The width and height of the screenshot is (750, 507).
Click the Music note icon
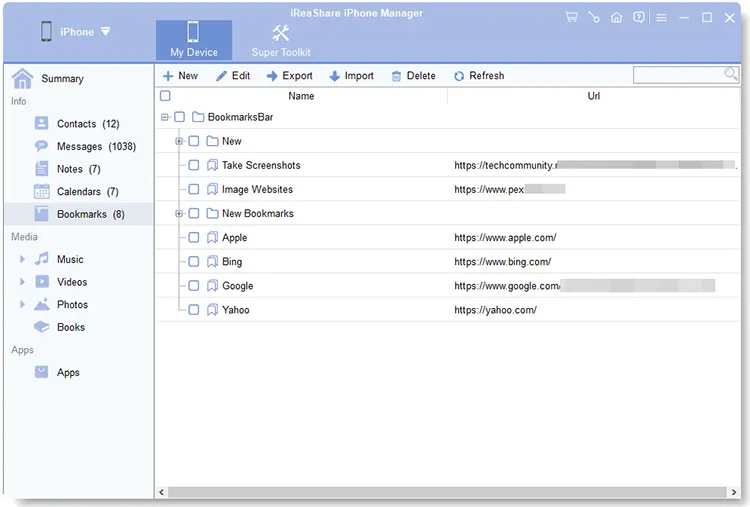tap(42, 259)
